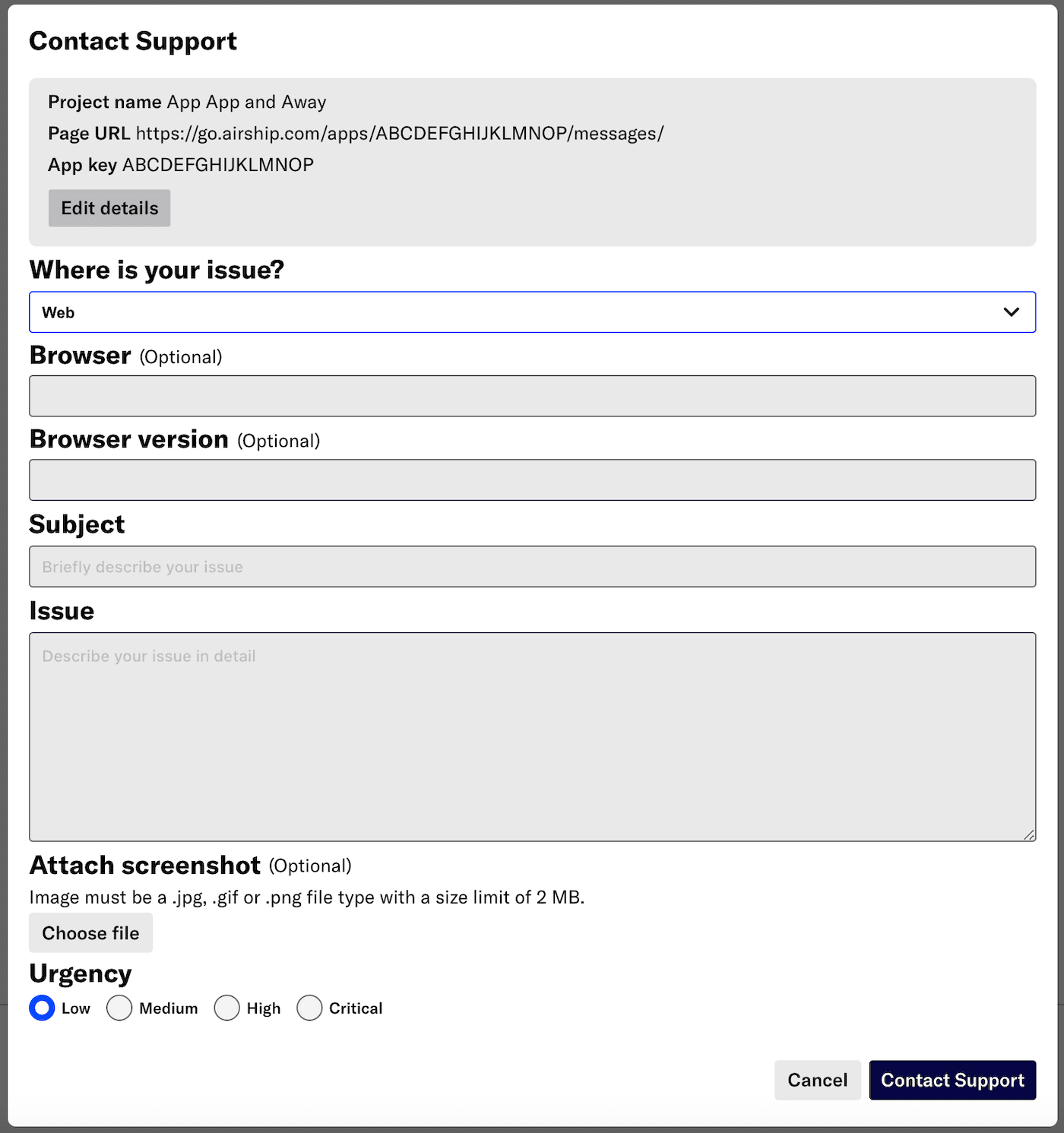The height and width of the screenshot is (1133, 1064).
Task: Click the Edit details button
Action: [x=109, y=208]
